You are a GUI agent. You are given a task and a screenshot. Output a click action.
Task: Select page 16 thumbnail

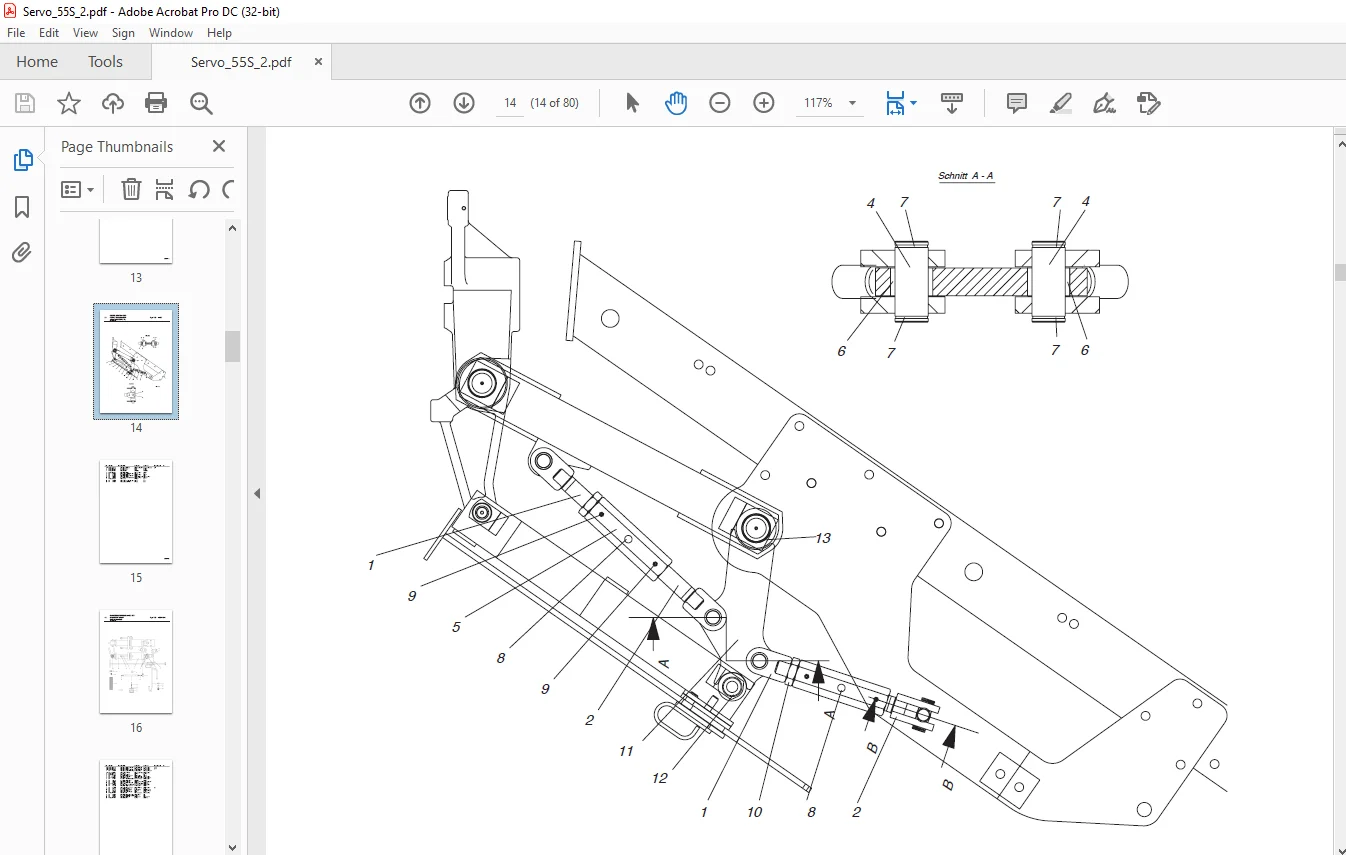pos(136,662)
